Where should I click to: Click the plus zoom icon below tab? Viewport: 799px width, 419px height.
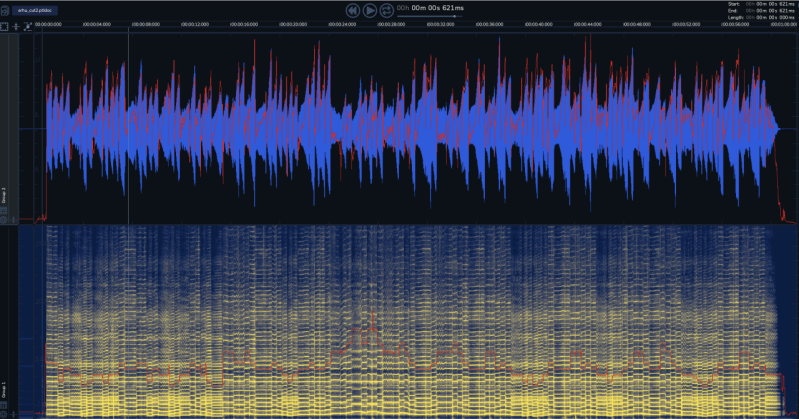[x=16, y=25]
